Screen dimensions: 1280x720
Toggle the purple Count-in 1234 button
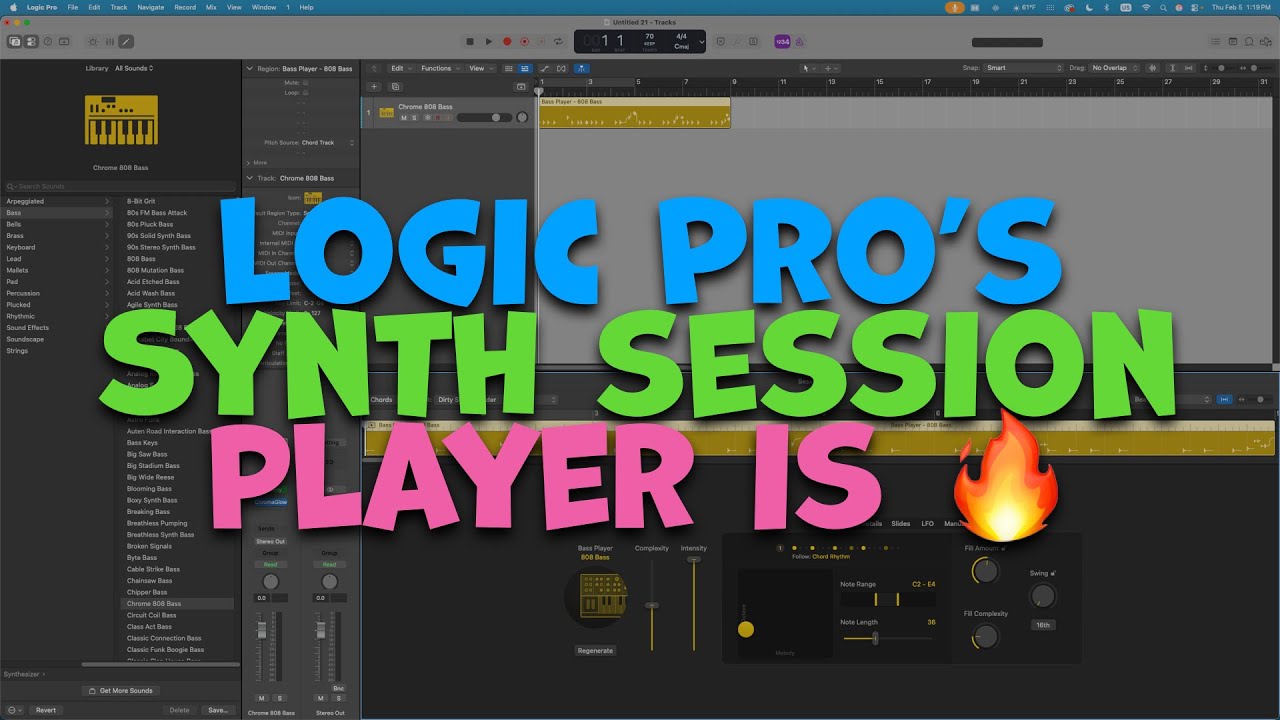(782, 41)
